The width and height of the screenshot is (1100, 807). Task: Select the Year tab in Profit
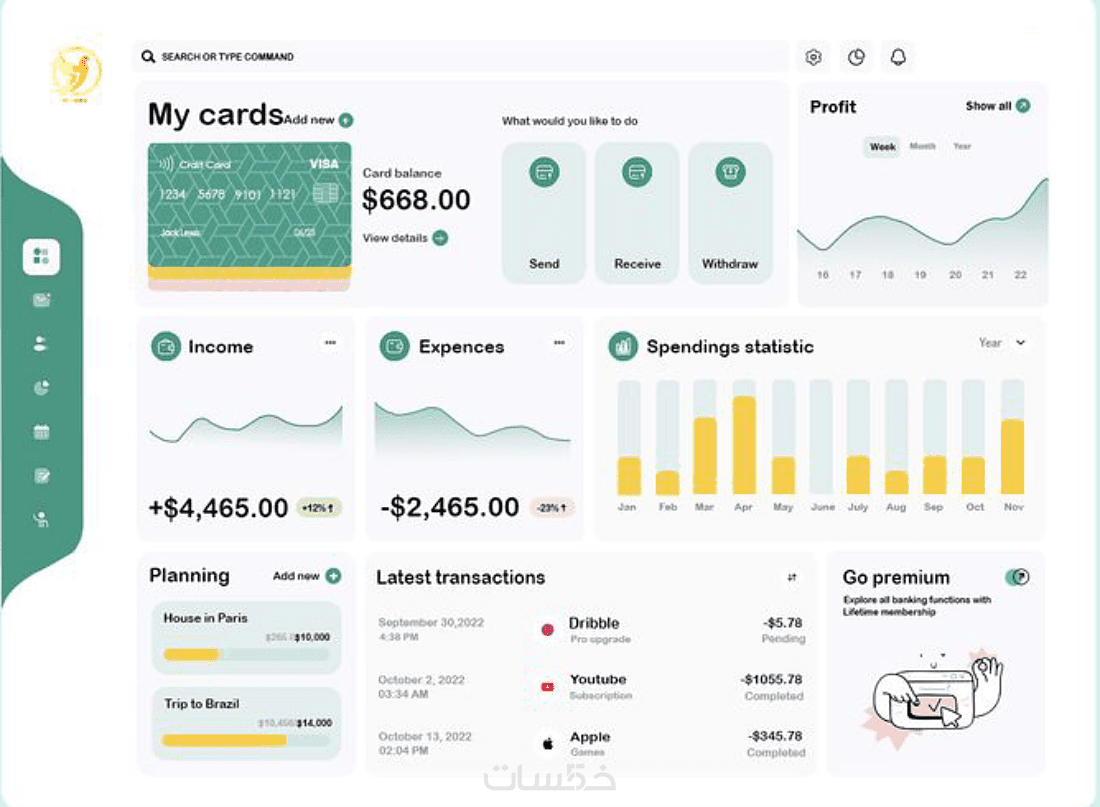[962, 146]
